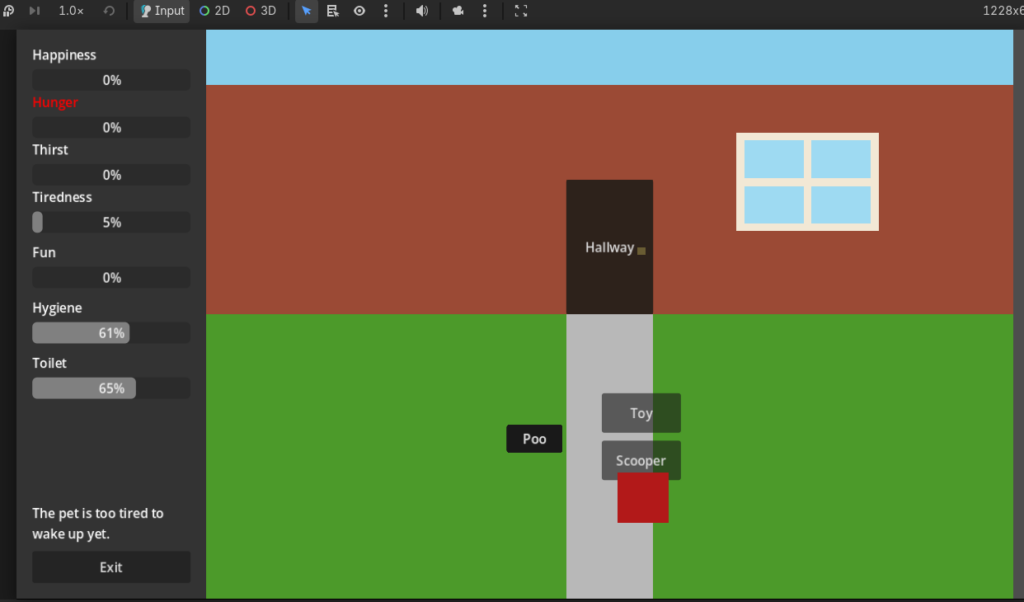
Task: Click the Fun 0% progress bar
Action: coord(111,277)
